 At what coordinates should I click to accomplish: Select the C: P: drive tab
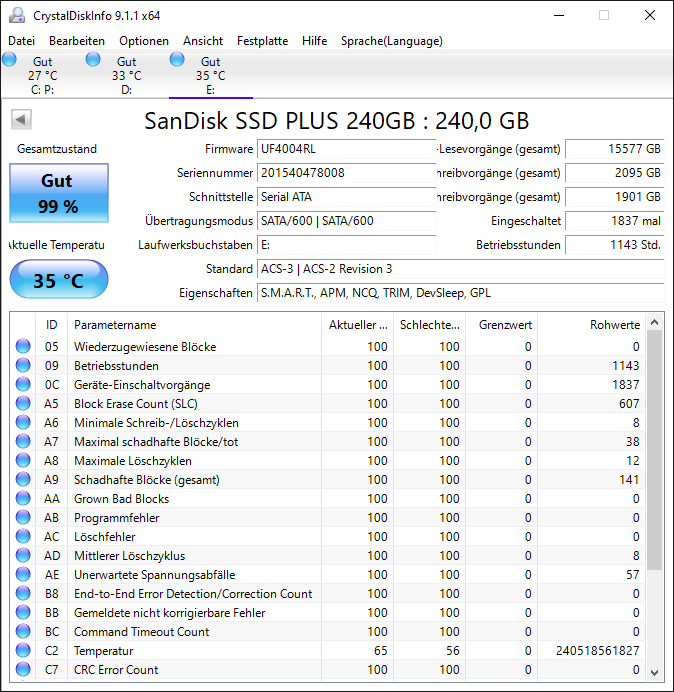tap(42, 75)
